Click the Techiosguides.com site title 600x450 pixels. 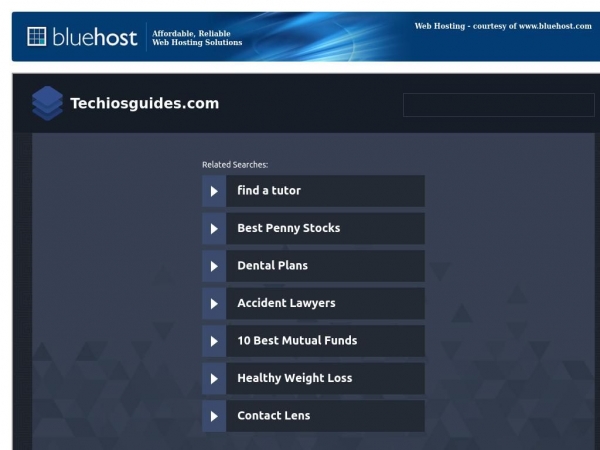[145, 103]
